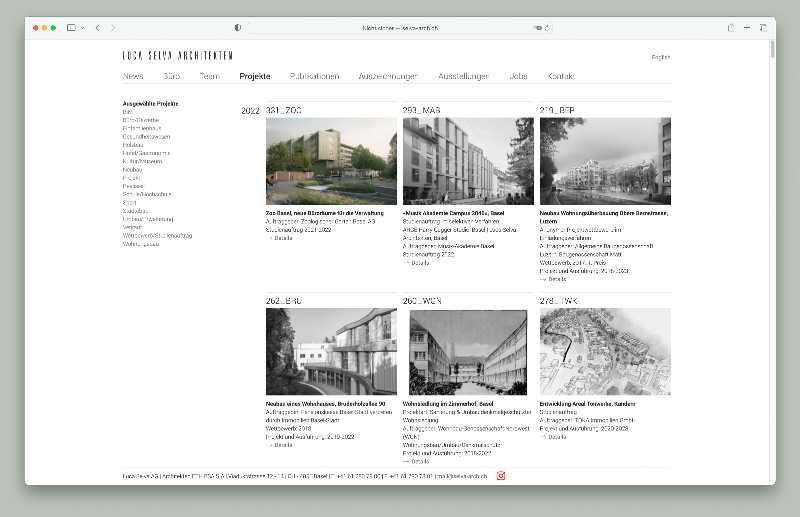
Task: Switch language via the English link
Action: coord(660,58)
